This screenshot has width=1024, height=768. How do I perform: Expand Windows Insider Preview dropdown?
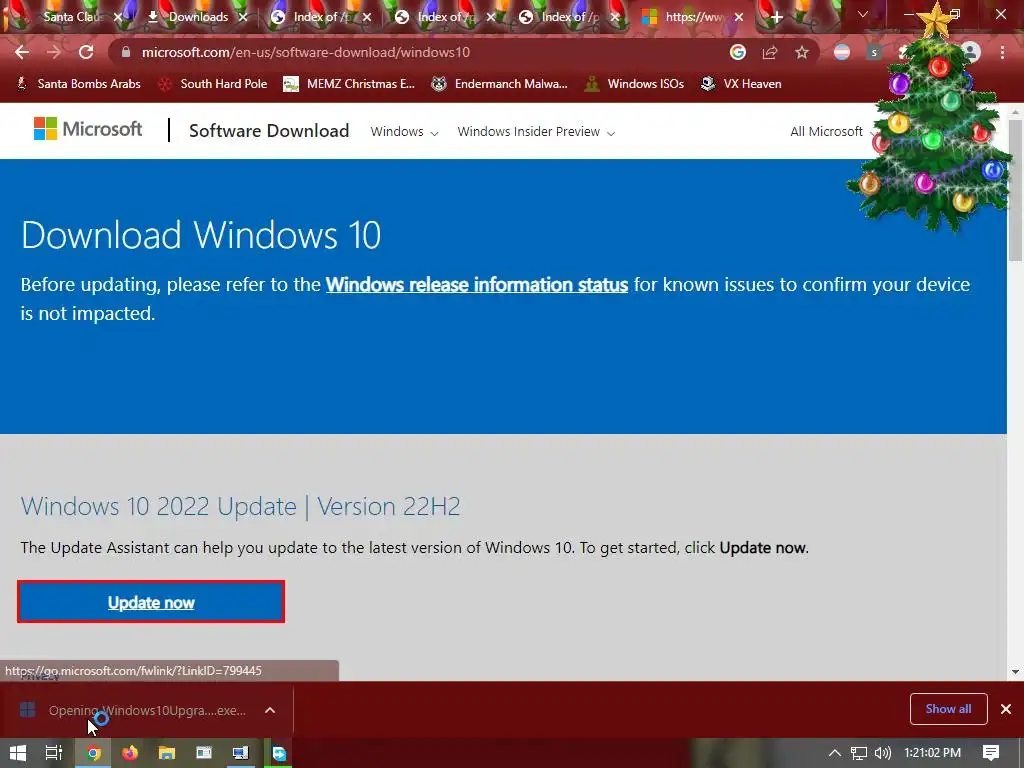coord(536,132)
